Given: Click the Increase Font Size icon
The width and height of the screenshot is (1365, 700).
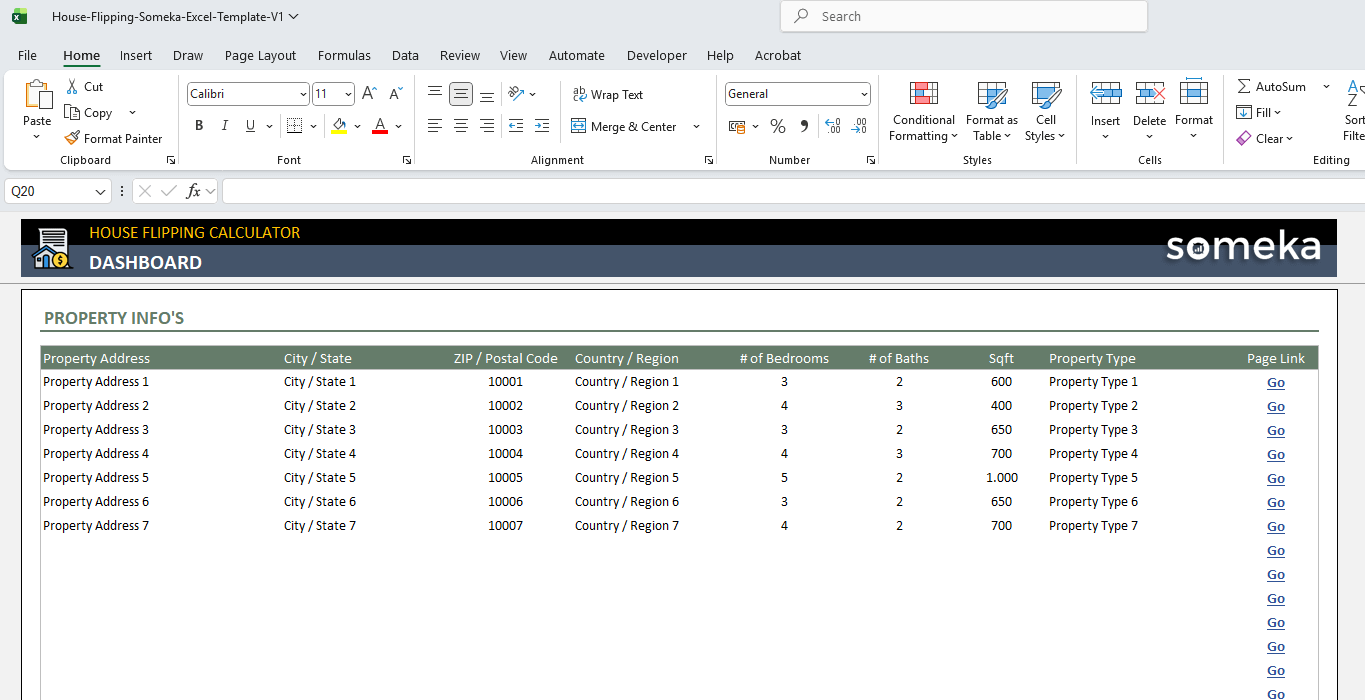Looking at the screenshot, I should 369,94.
